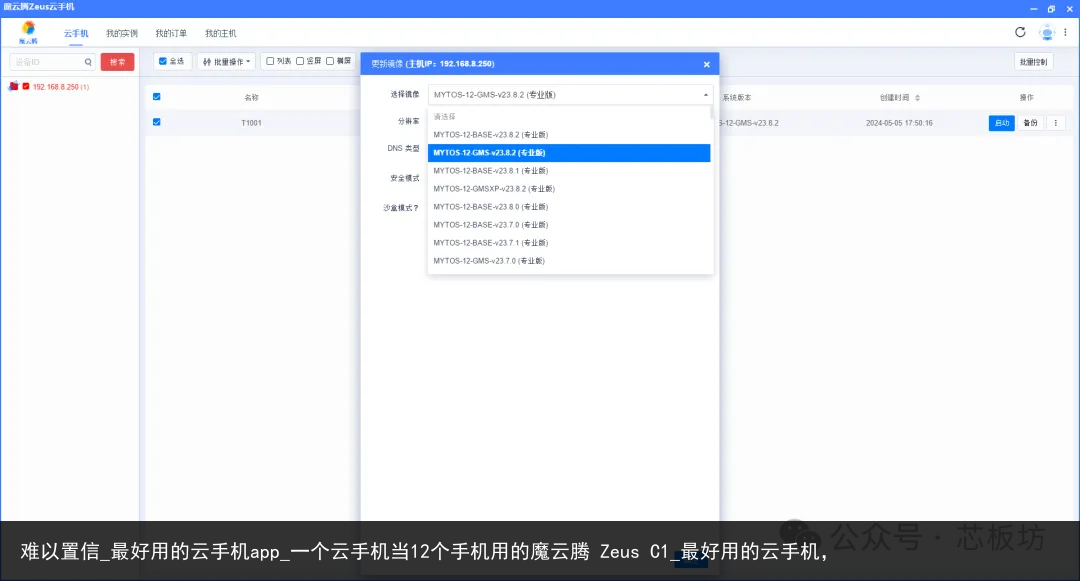Click the host device icon for 192.168.8.250
Image resolution: width=1080 pixels, height=581 pixels.
click(x=13, y=86)
